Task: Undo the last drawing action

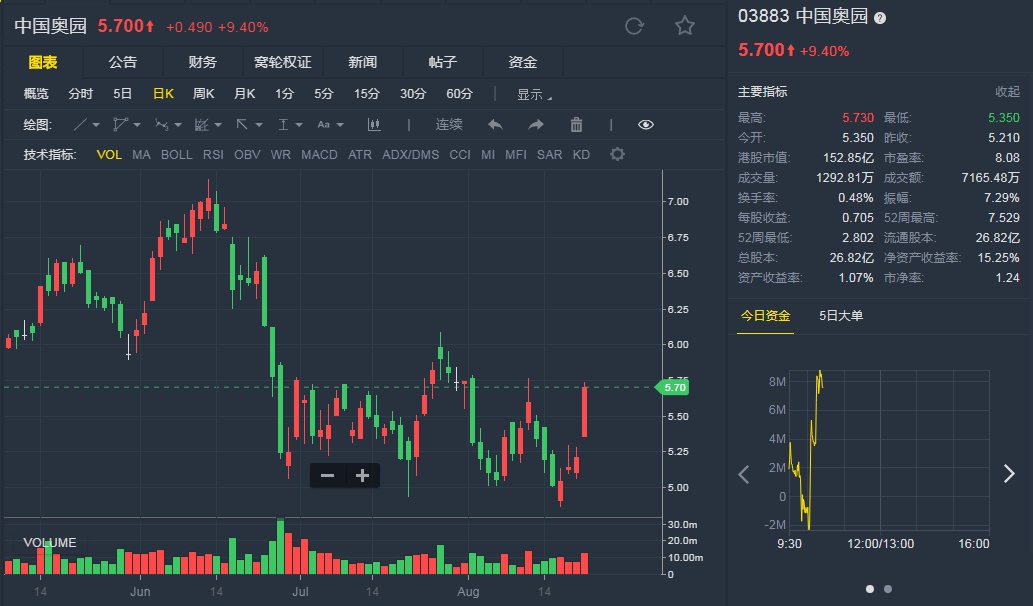Action: (495, 124)
